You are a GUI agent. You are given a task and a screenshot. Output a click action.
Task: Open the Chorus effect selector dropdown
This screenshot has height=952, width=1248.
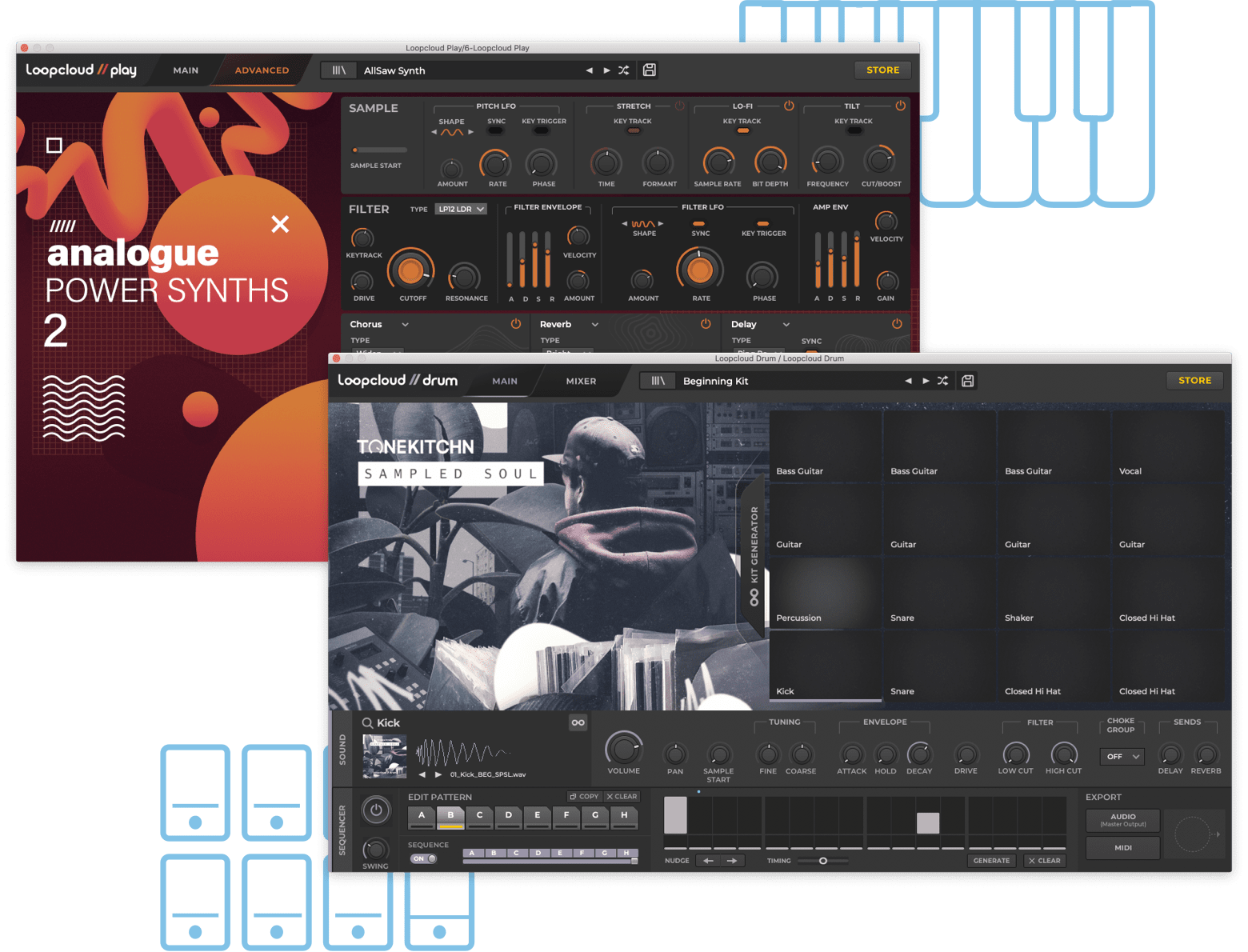[405, 324]
